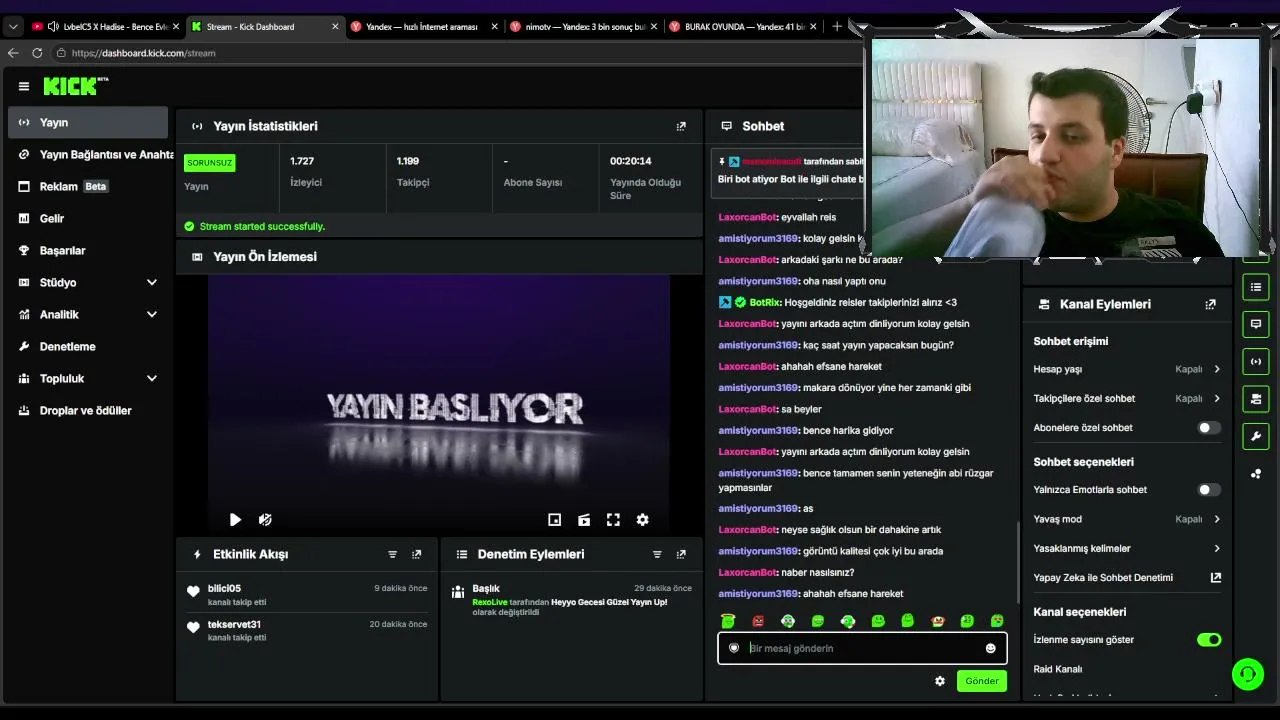Reload the browser page
The height and width of the screenshot is (720, 1280).
[x=37, y=53]
